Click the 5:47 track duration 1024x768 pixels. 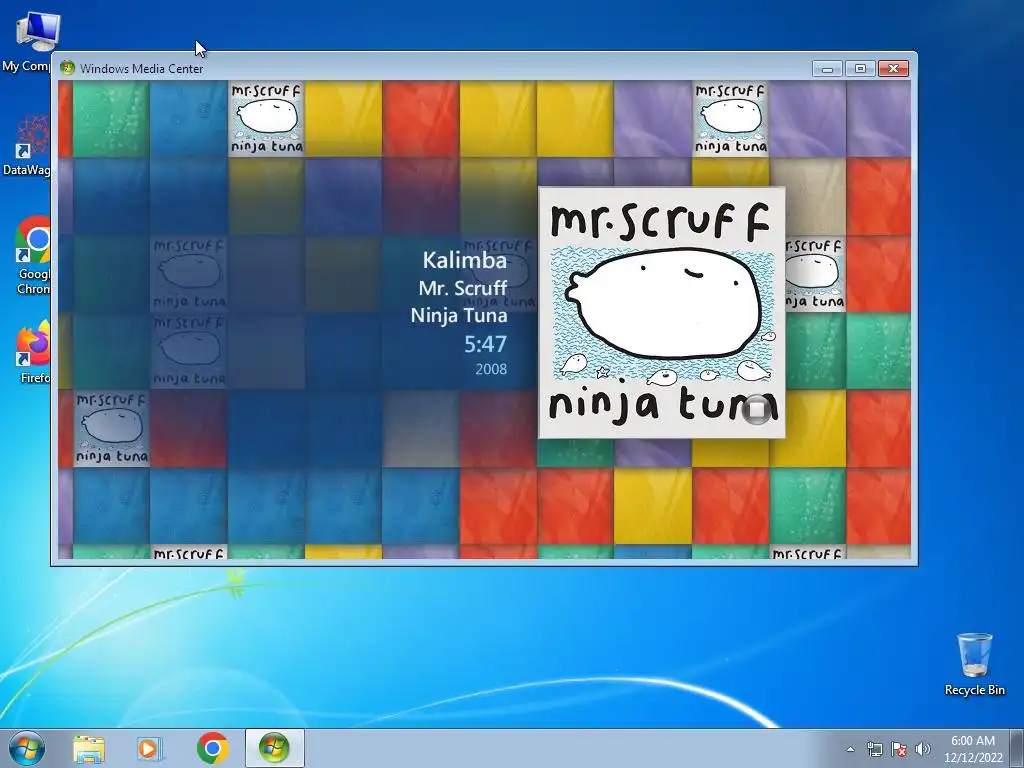click(485, 344)
